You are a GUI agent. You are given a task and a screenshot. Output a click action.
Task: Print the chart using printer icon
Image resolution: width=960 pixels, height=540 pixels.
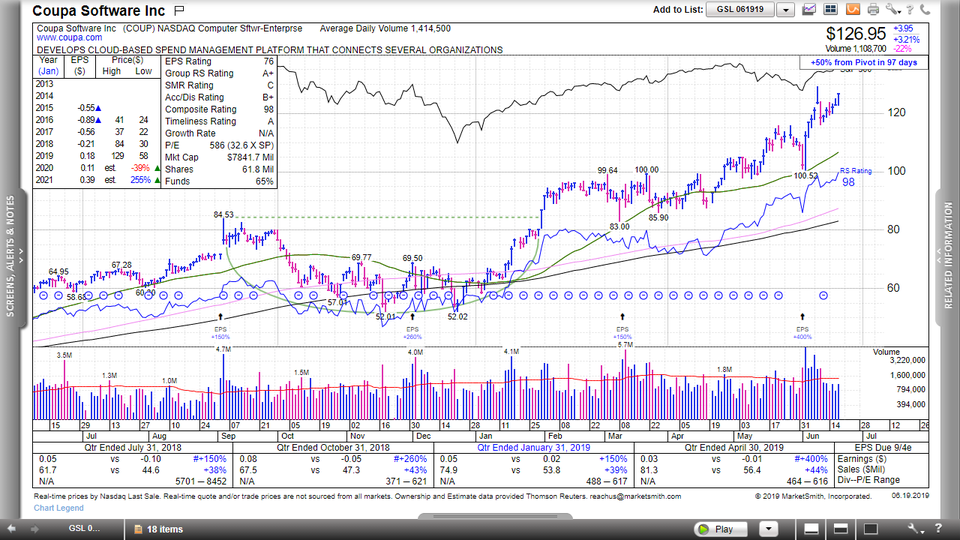[873, 9]
